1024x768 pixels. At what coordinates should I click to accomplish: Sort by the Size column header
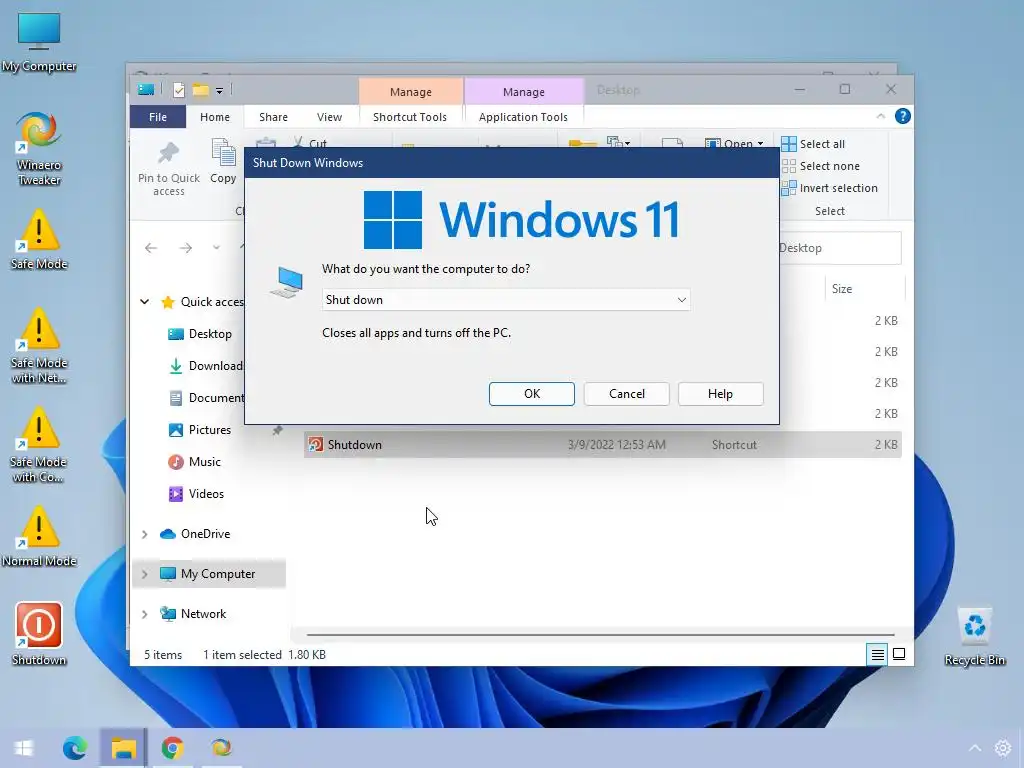pos(841,289)
